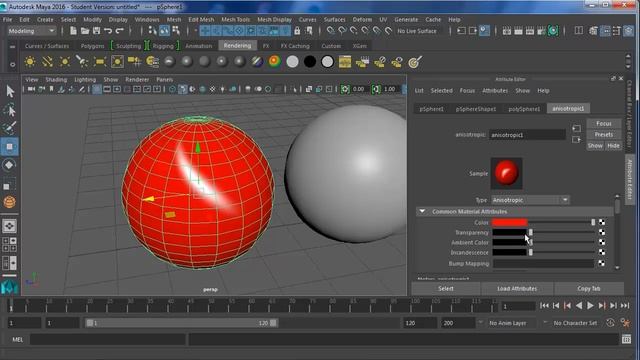This screenshot has width=640, height=360.
Task: Select the polySphere1 tab
Action: [x=524, y=109]
